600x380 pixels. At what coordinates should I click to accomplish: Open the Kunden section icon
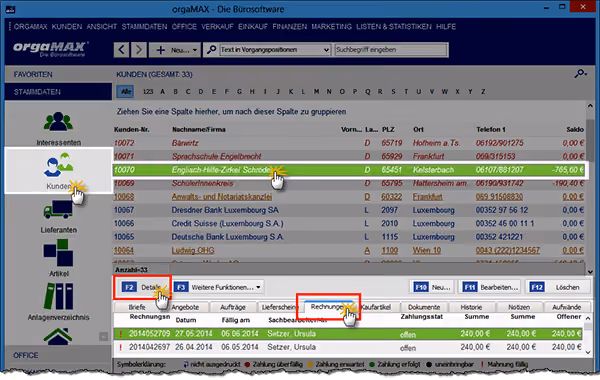59,165
